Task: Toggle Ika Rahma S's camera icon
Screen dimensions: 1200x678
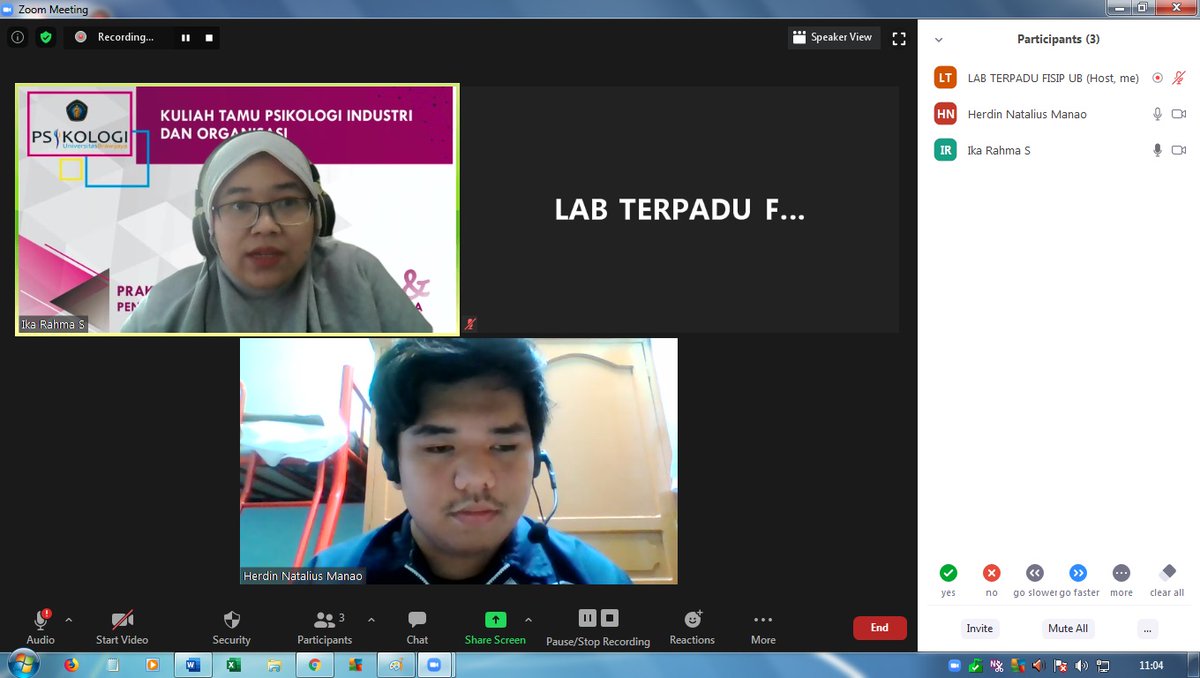Action: 1179,150
